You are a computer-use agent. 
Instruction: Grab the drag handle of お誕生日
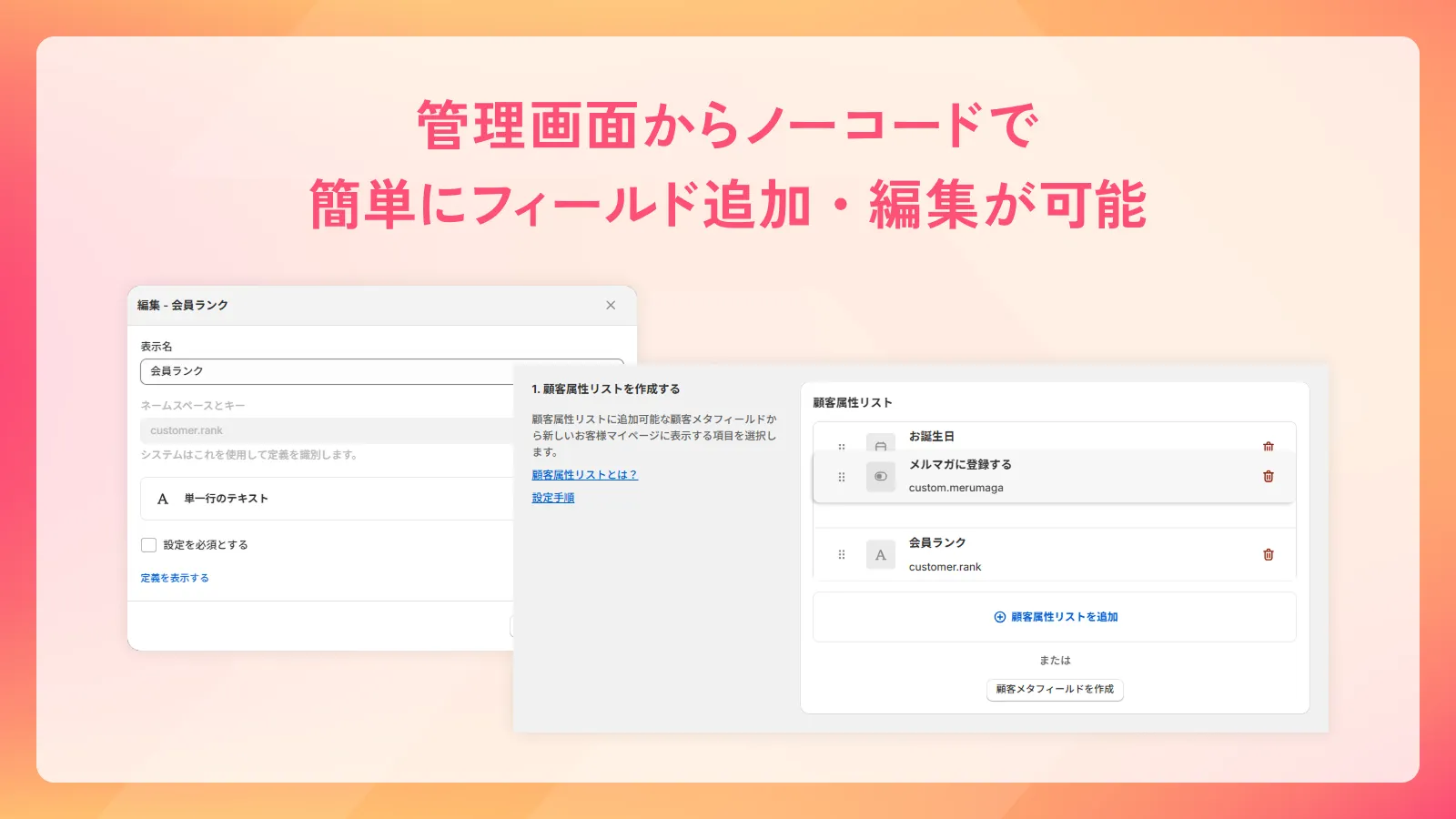pyautogui.click(x=841, y=446)
